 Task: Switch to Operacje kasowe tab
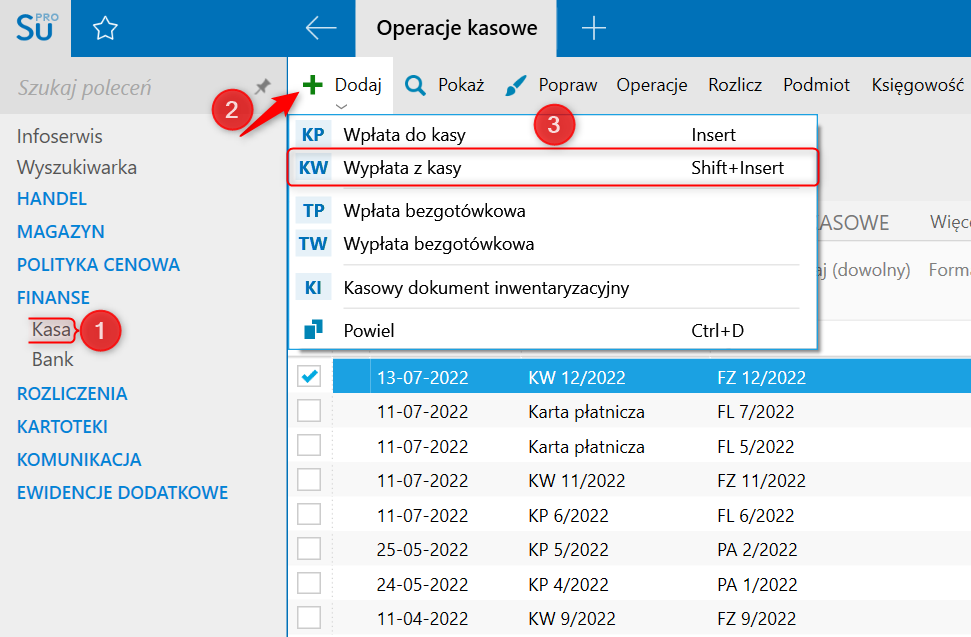[x=456, y=28]
